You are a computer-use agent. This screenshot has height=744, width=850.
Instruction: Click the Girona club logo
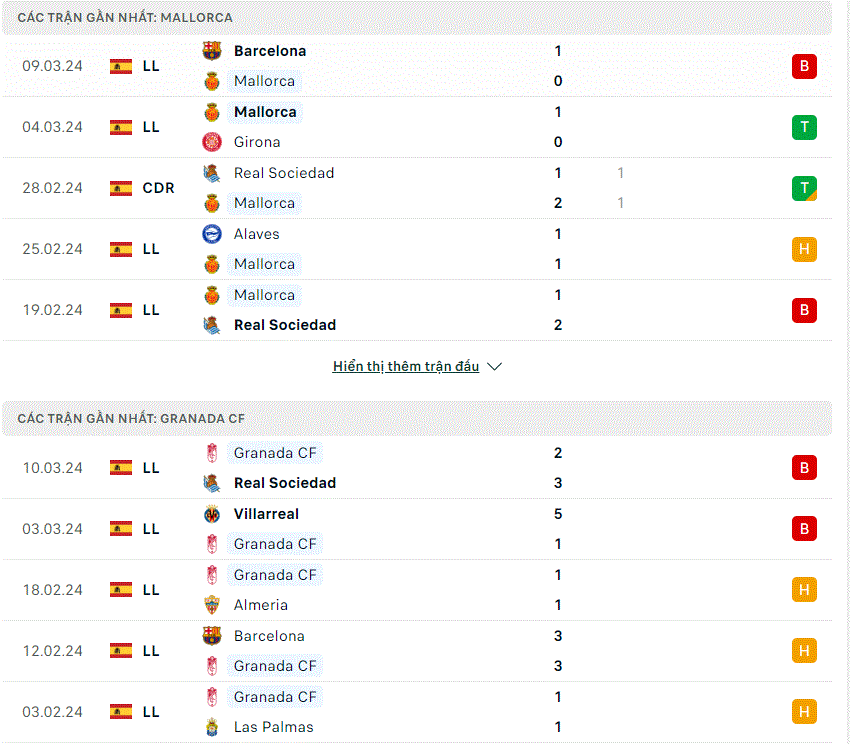(x=212, y=142)
